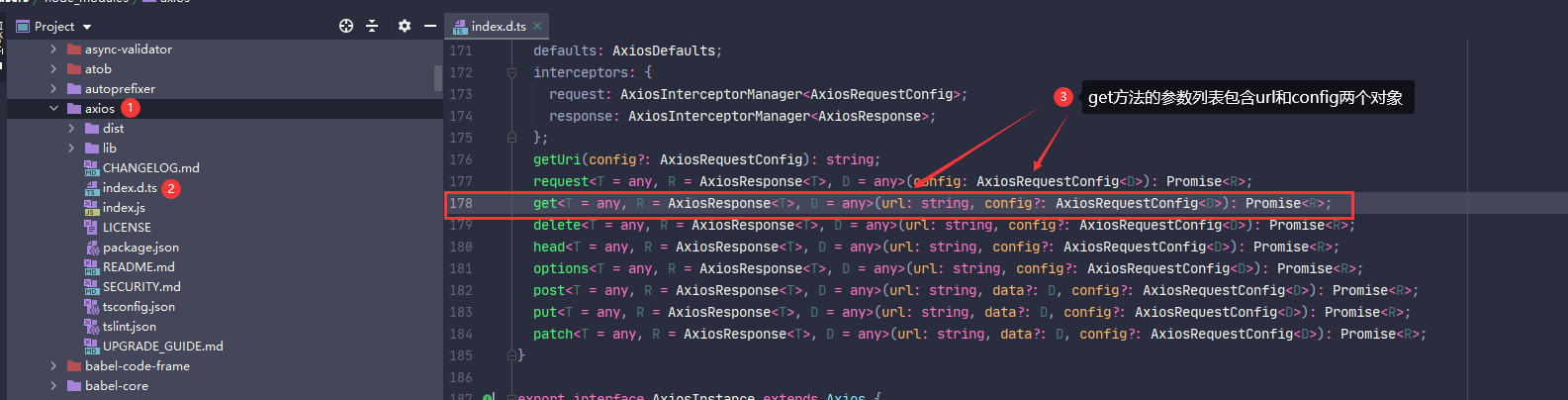Click the locate/select opened file target icon
Screen dimensions: 1568x400
click(x=346, y=26)
